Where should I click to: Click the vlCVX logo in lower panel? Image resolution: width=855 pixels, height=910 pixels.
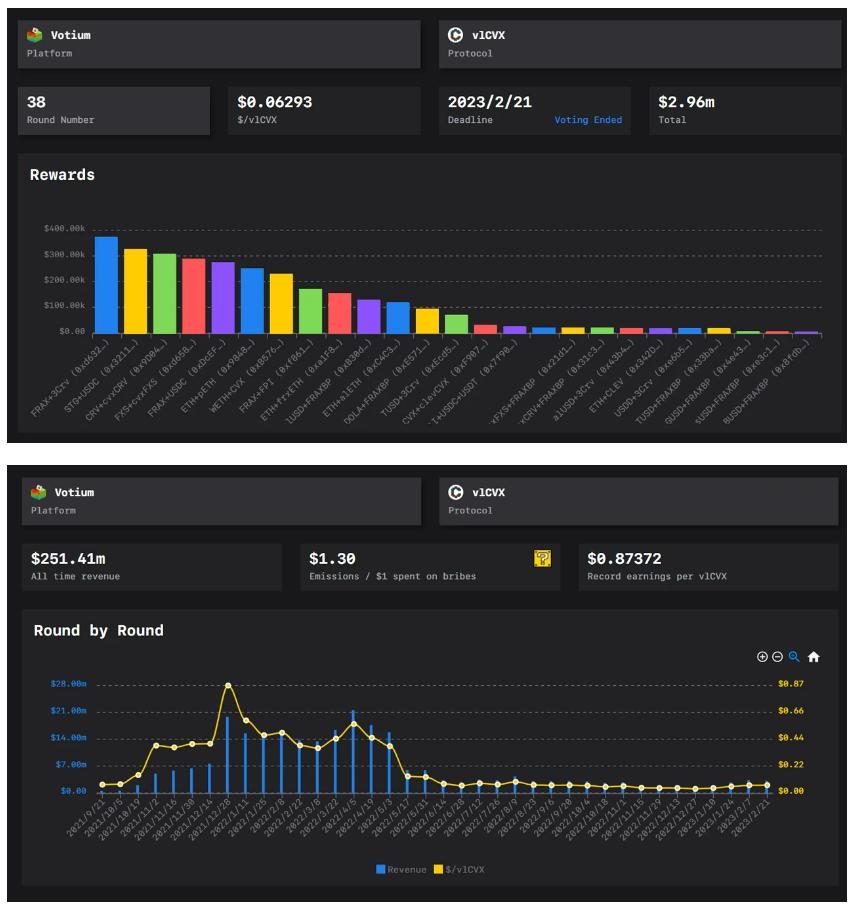(x=456, y=492)
